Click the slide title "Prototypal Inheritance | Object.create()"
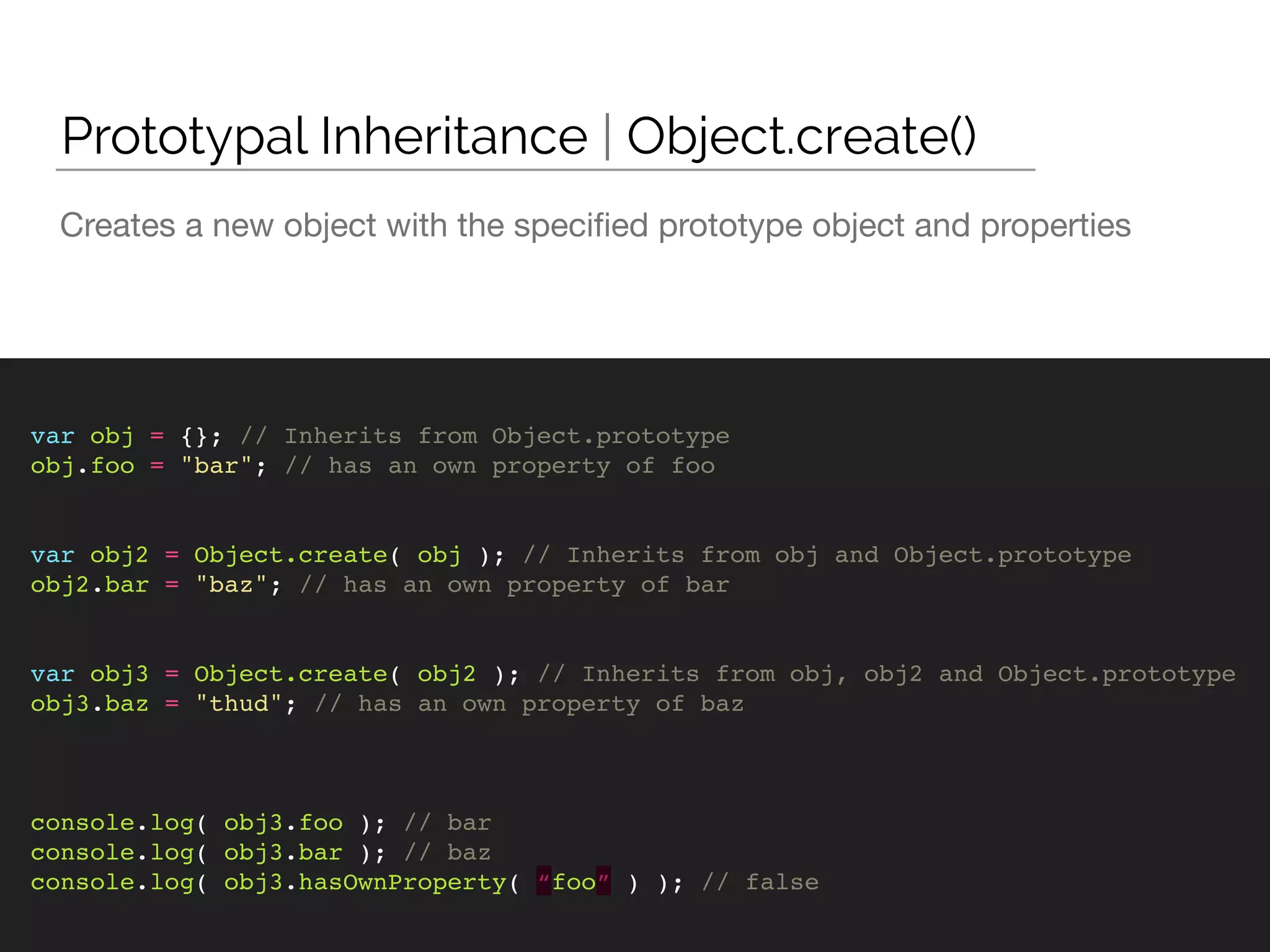The height and width of the screenshot is (952, 1270). coord(519,136)
